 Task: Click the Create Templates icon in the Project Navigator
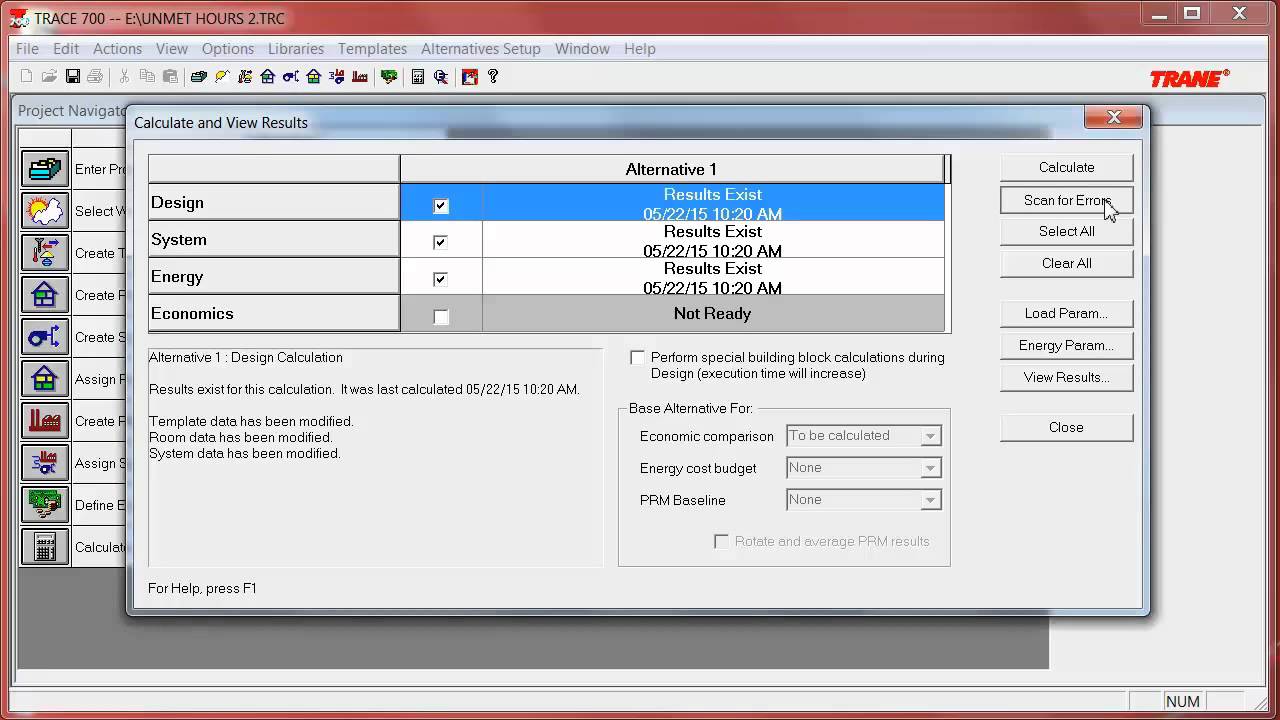[45, 253]
